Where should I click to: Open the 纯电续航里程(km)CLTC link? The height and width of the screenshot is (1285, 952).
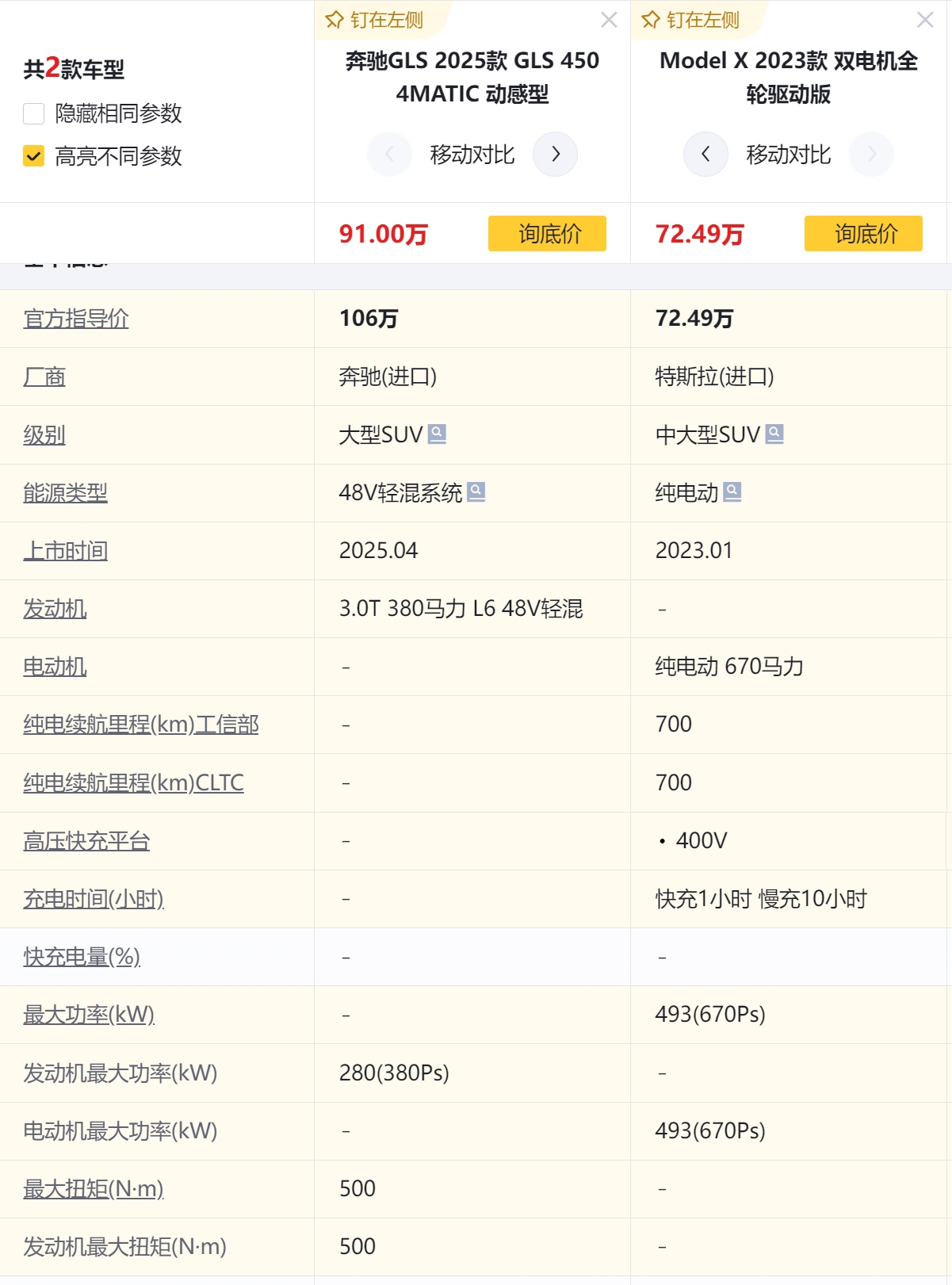point(133,782)
